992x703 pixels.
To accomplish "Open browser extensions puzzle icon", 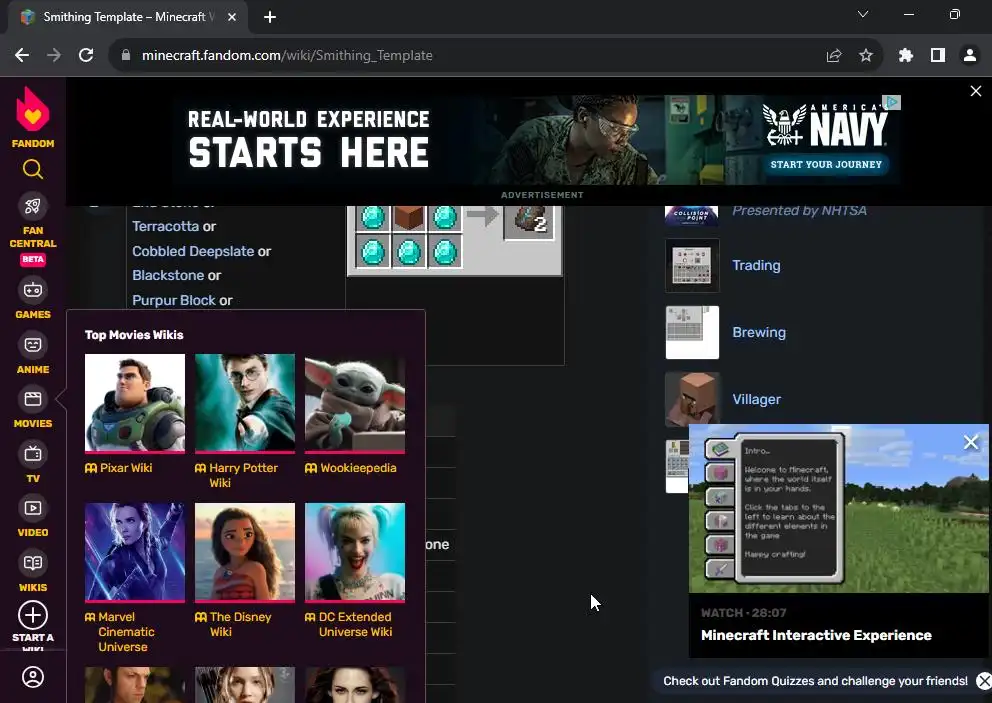I will tap(906, 56).
